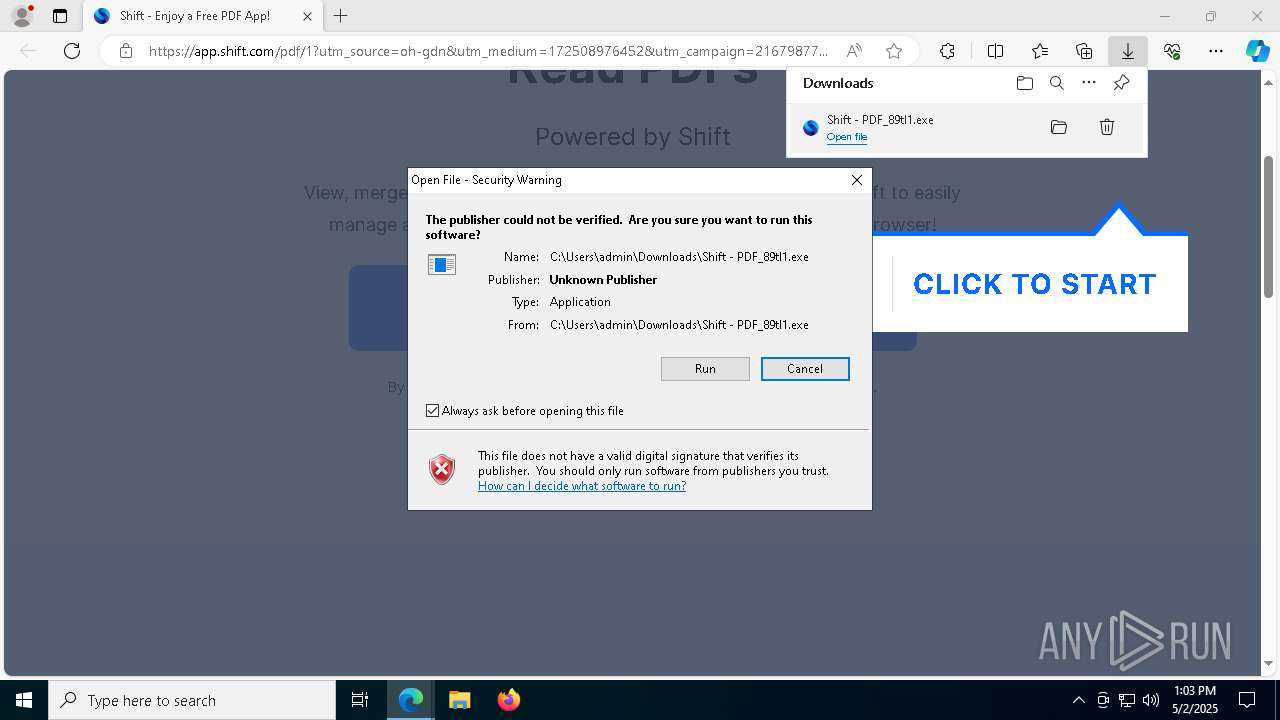Open the tab actions menu icon
The image size is (1280, 720).
(60, 16)
